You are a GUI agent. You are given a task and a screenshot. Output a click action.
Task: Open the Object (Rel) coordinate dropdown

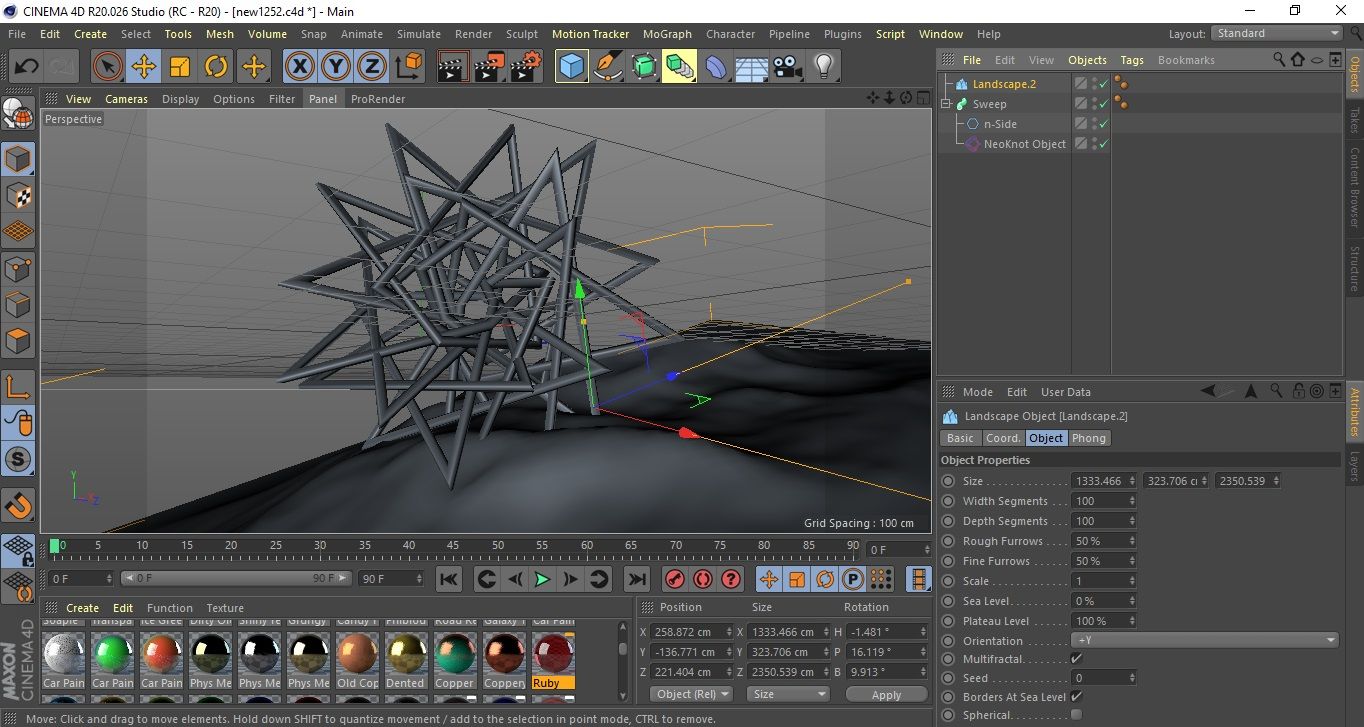(x=691, y=694)
